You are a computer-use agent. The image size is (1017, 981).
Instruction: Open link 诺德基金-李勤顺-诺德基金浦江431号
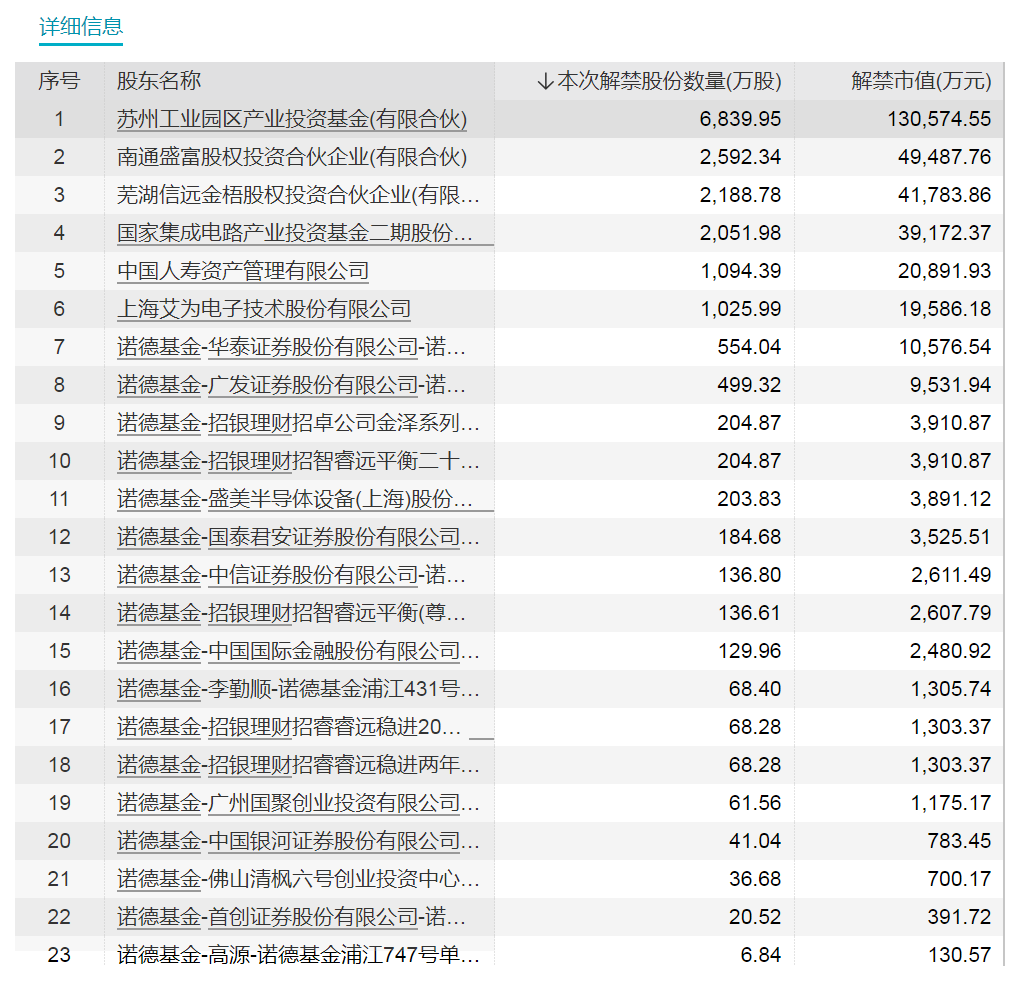298,689
